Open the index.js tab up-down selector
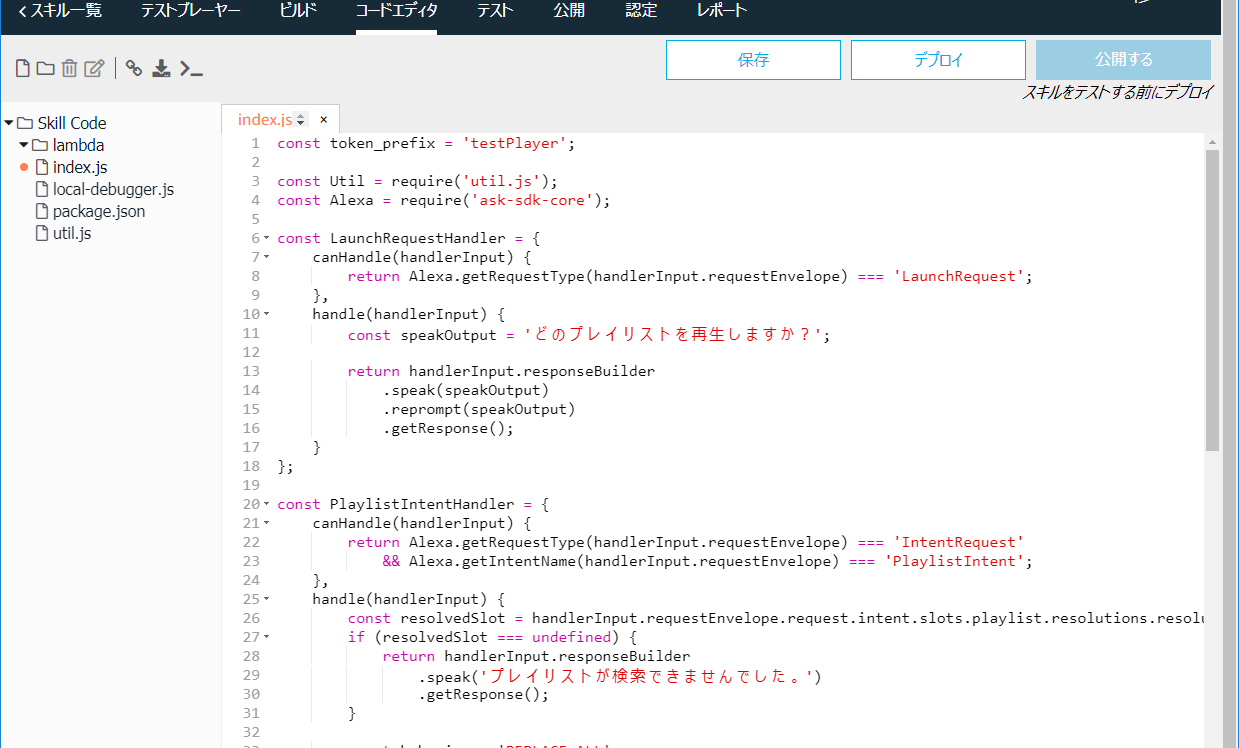This screenshot has height=748, width=1239. pos(301,120)
